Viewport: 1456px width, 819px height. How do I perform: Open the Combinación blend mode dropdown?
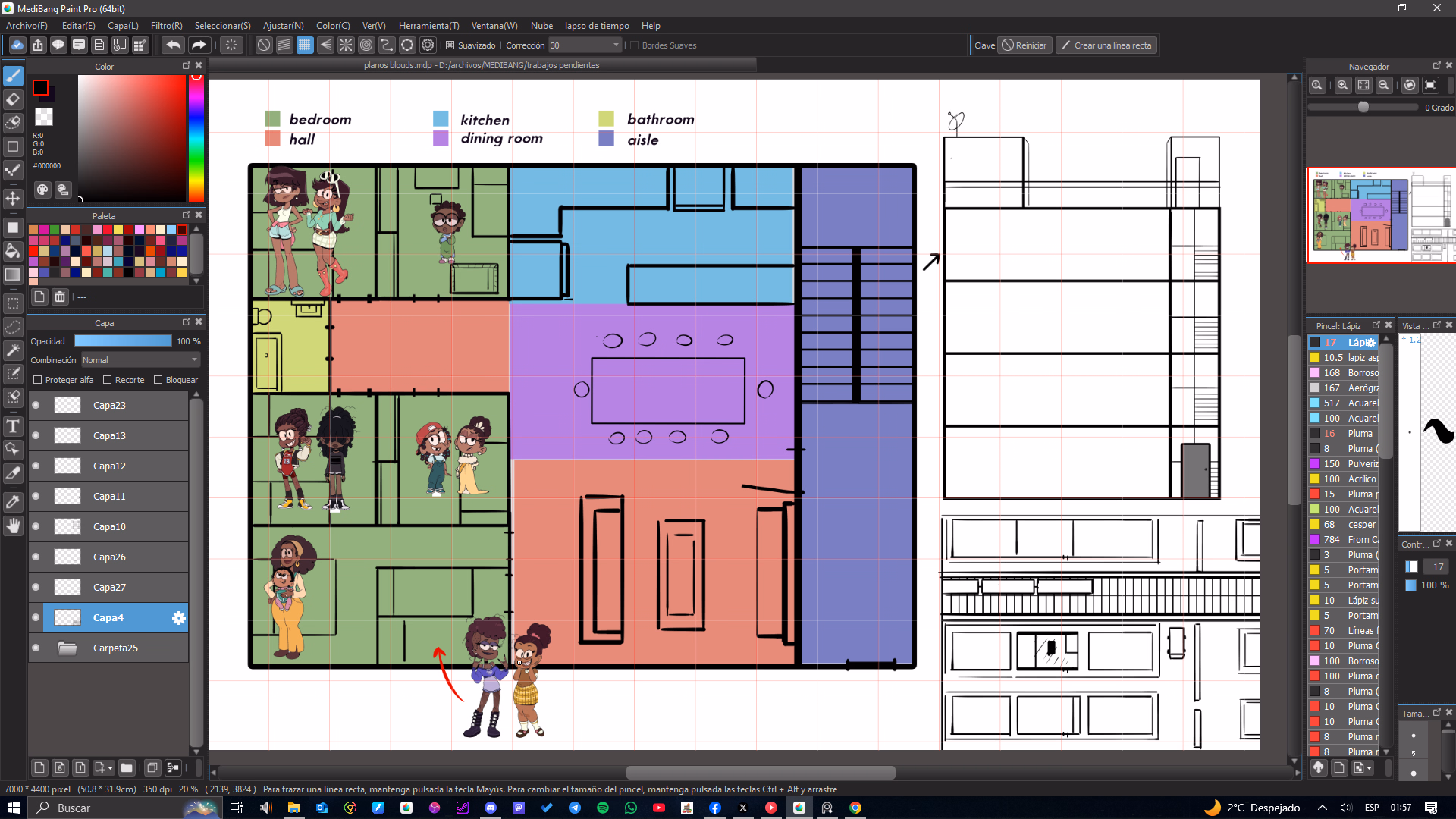140,360
